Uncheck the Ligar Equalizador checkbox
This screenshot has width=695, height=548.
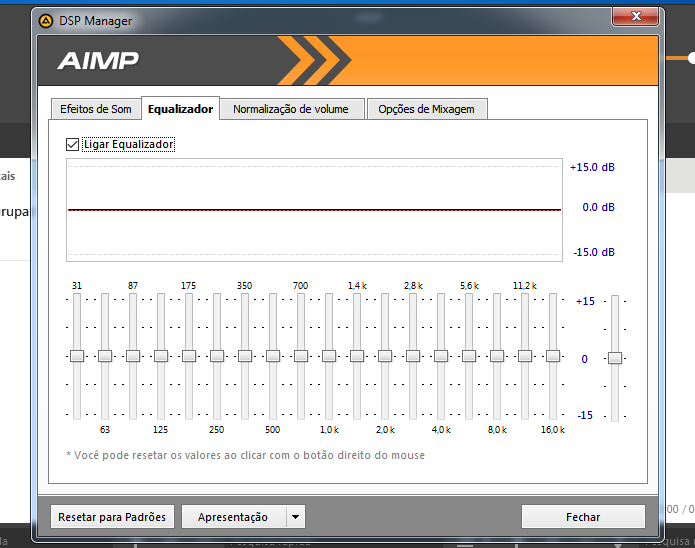72,145
